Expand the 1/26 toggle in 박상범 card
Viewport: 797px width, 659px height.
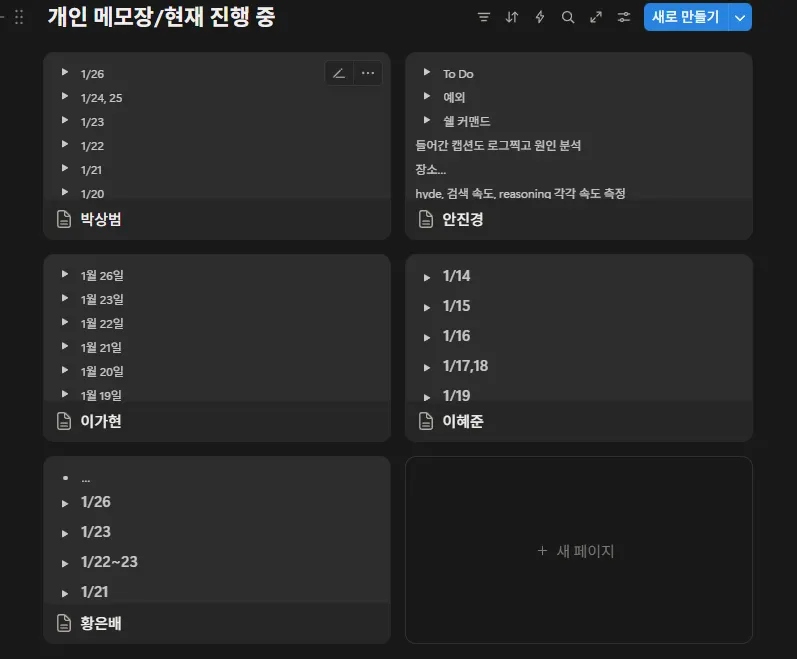(x=65, y=72)
